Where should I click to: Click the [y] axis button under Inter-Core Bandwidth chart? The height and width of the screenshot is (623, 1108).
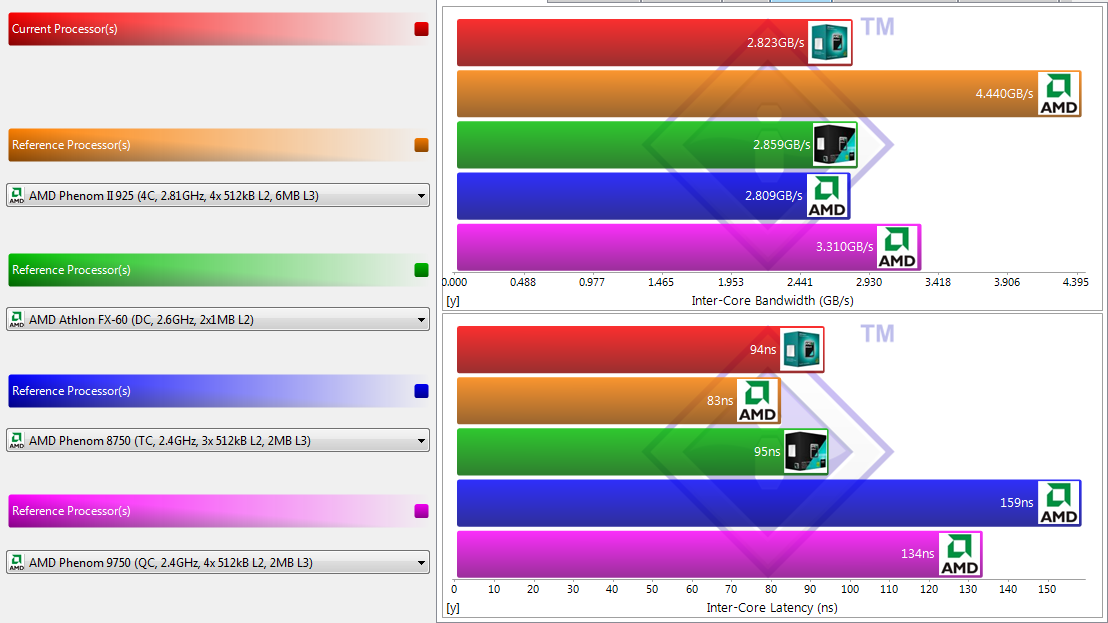[453, 300]
